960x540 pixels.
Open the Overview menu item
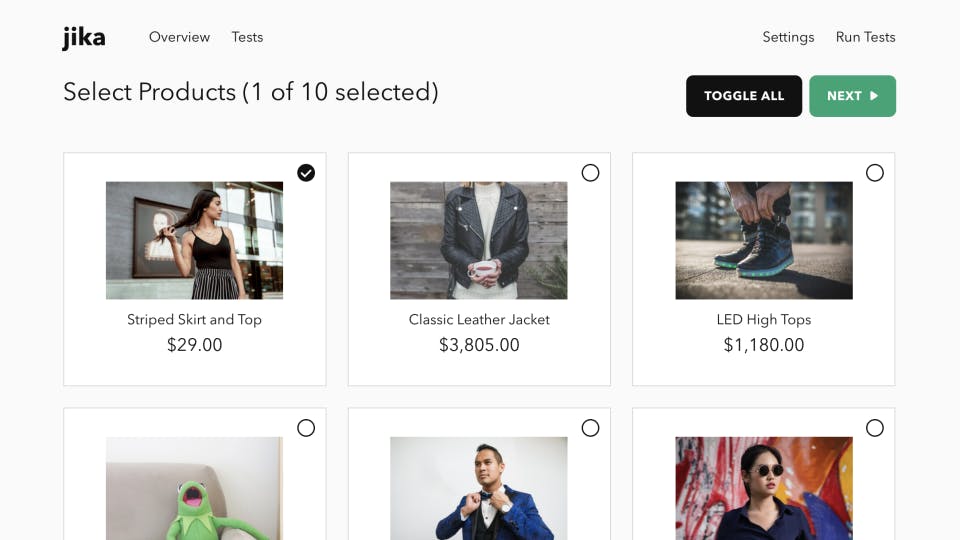(x=179, y=37)
